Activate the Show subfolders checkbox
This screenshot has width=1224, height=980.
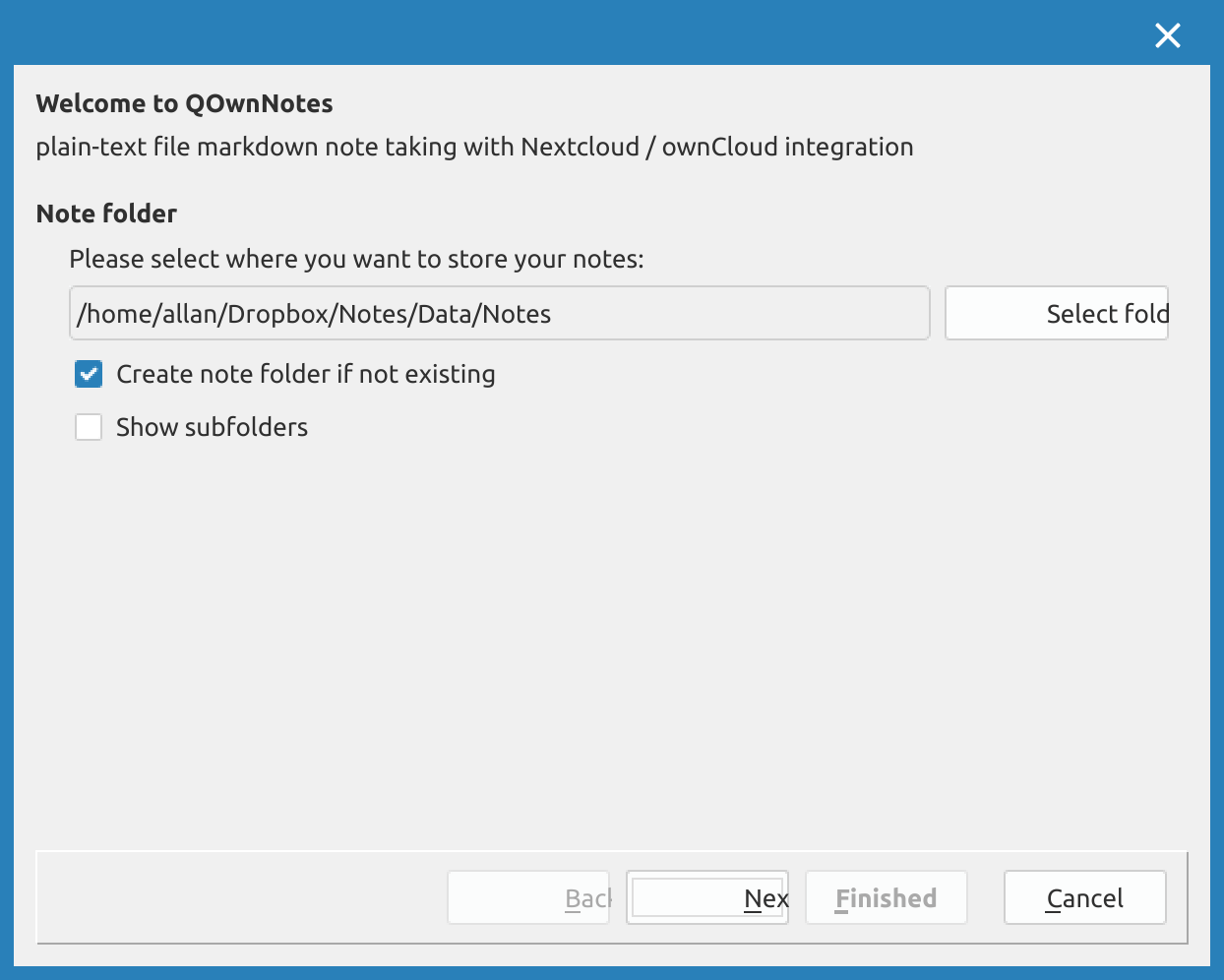(x=89, y=427)
